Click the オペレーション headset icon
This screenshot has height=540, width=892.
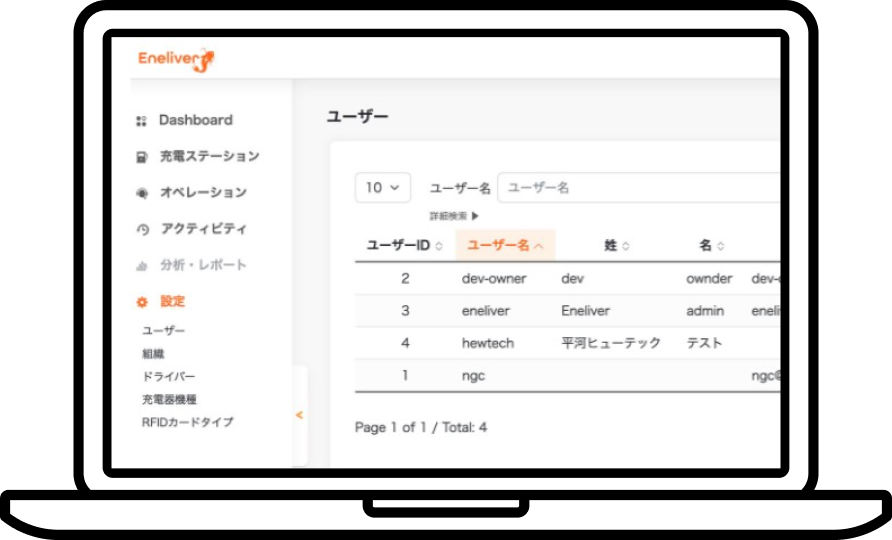pyautogui.click(x=142, y=193)
